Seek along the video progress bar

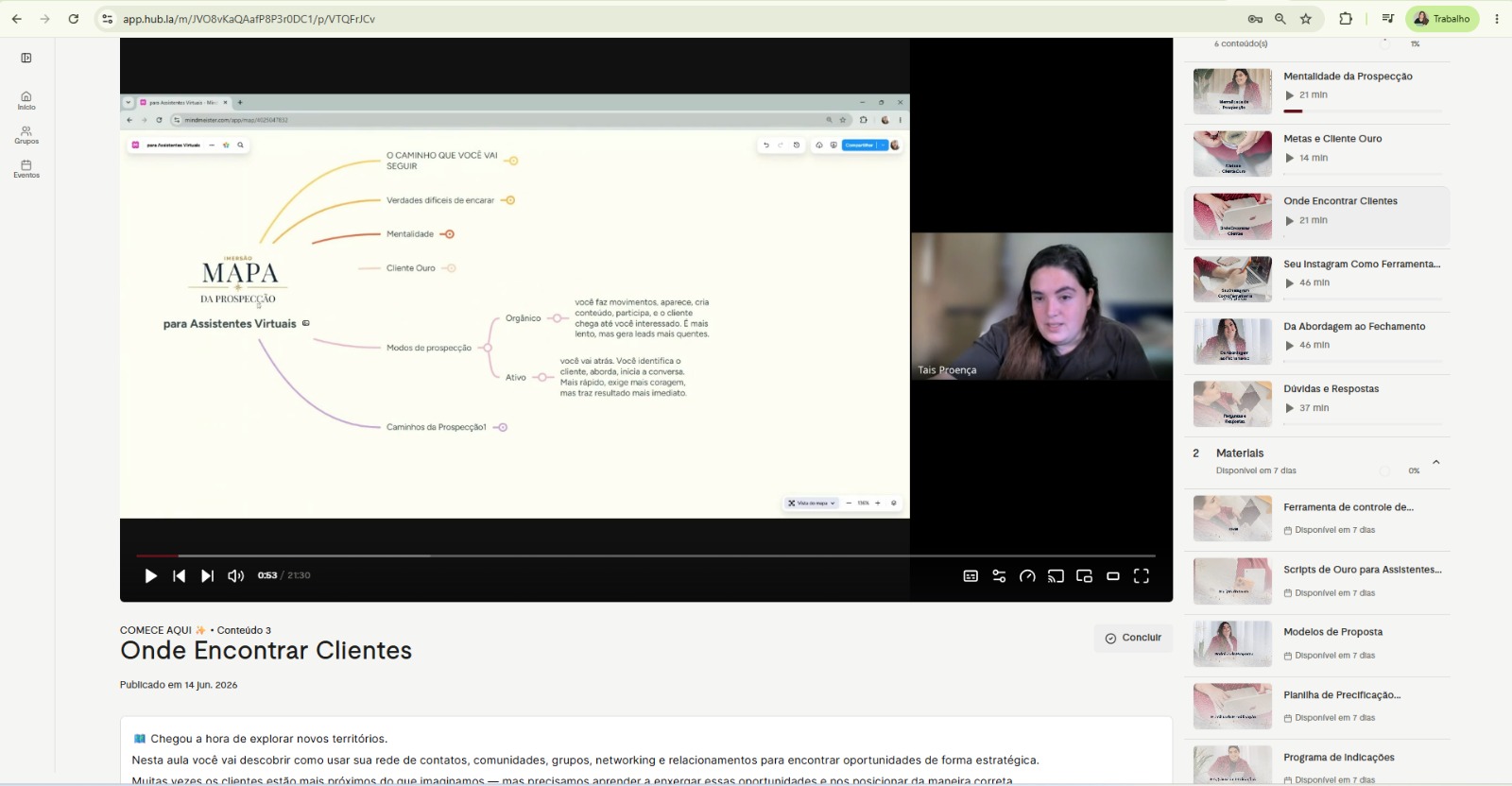pos(646,555)
